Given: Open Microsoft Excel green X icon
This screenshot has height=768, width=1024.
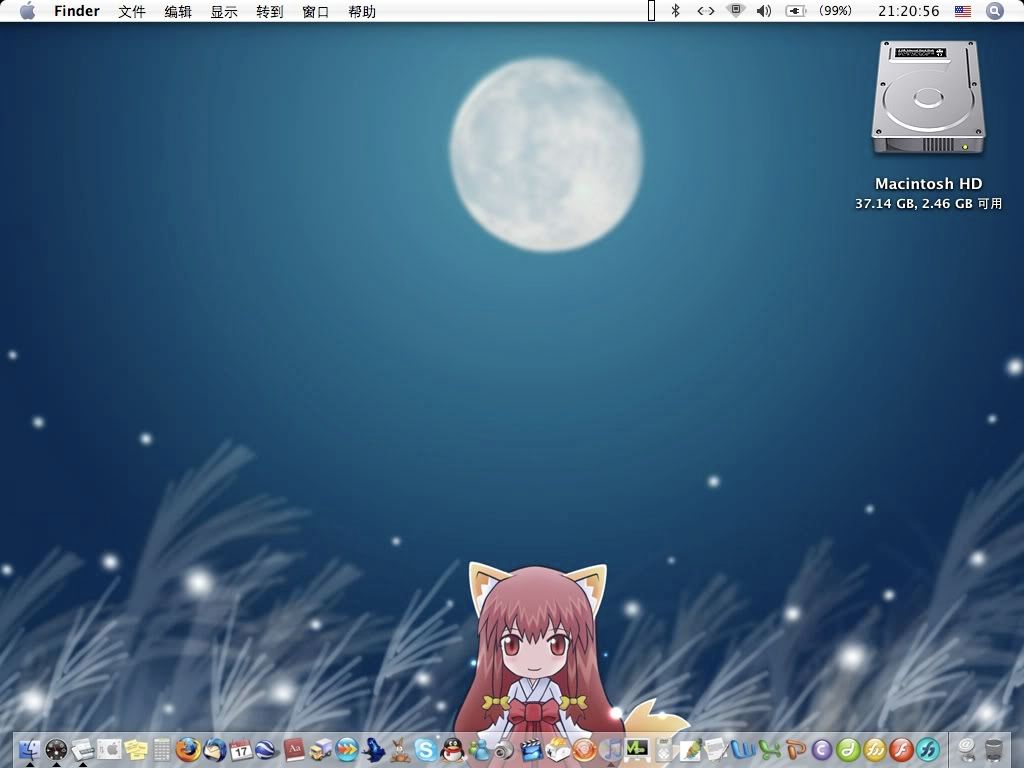Looking at the screenshot, I should (769, 749).
